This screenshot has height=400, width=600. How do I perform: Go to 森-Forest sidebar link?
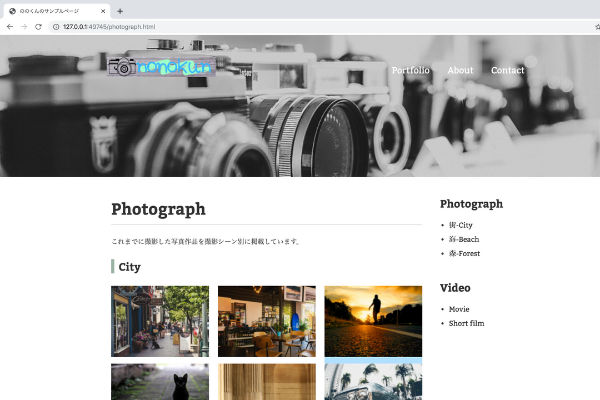point(464,253)
